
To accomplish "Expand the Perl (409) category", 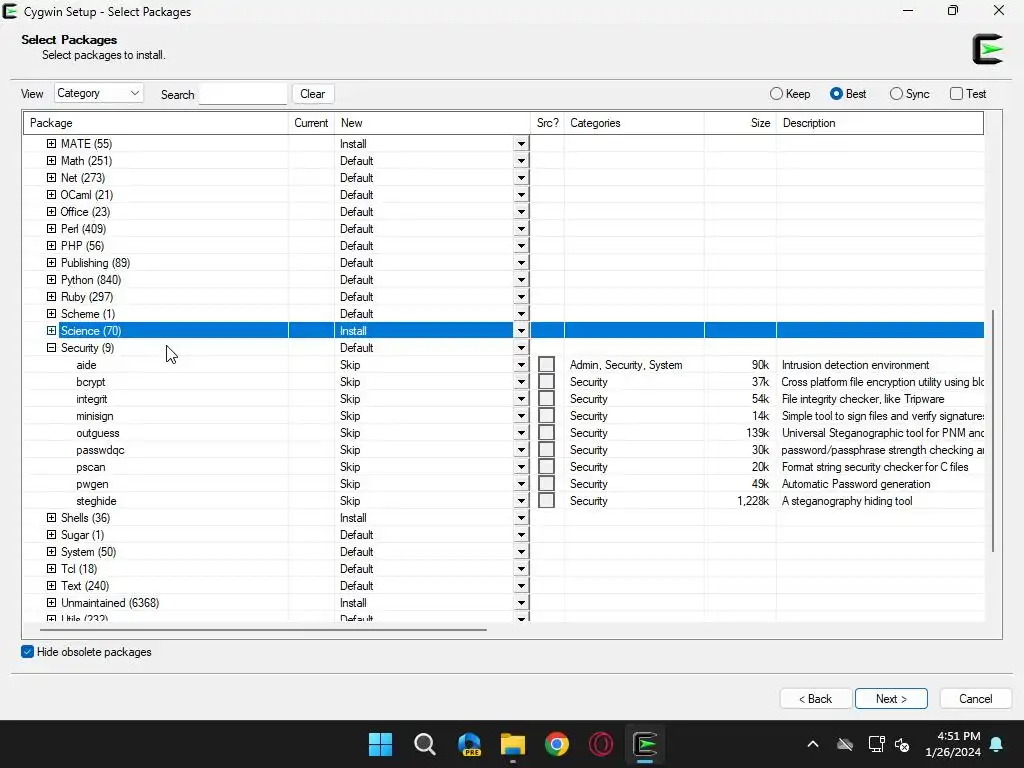I will point(52,228).
